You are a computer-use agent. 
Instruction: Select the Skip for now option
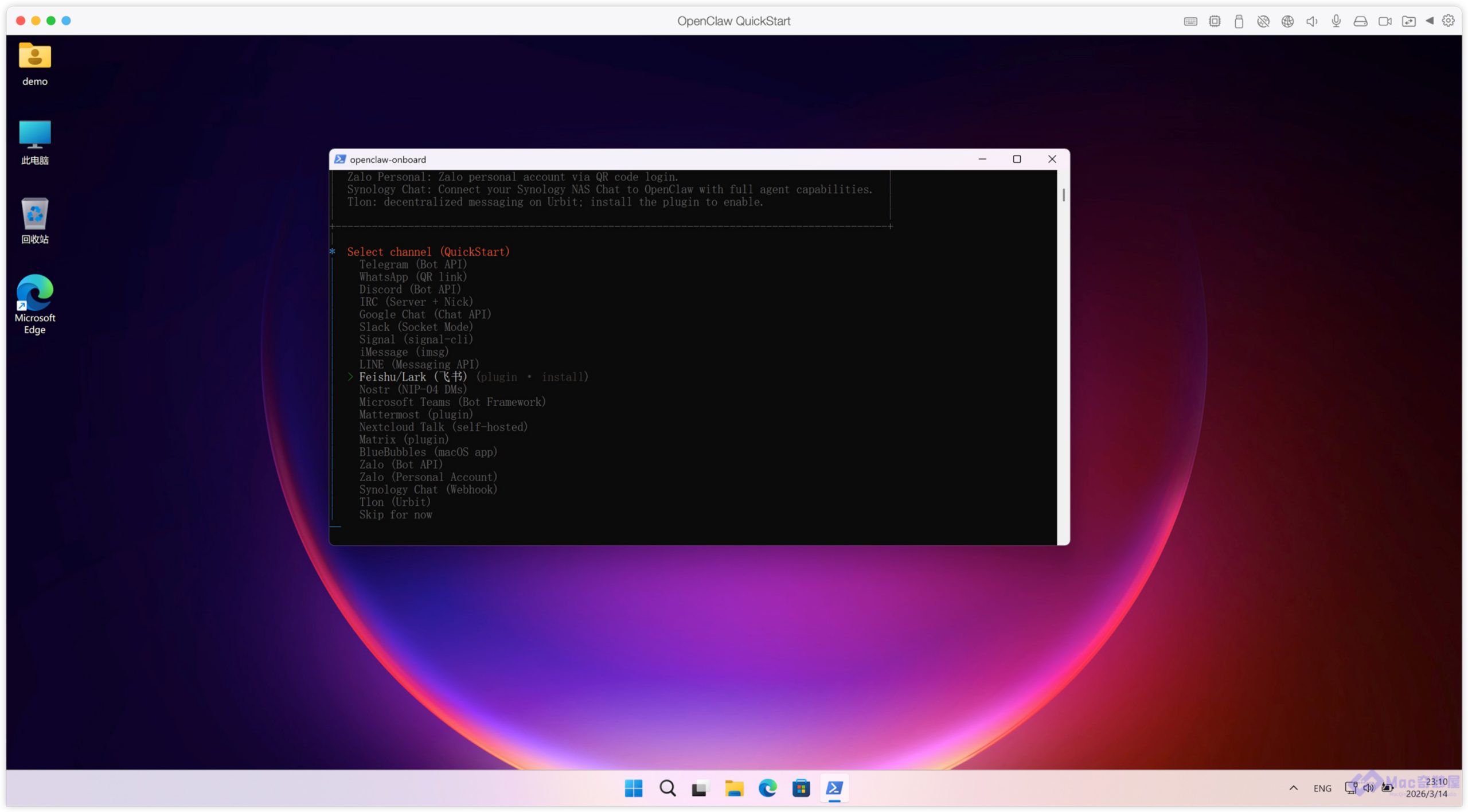(x=396, y=515)
